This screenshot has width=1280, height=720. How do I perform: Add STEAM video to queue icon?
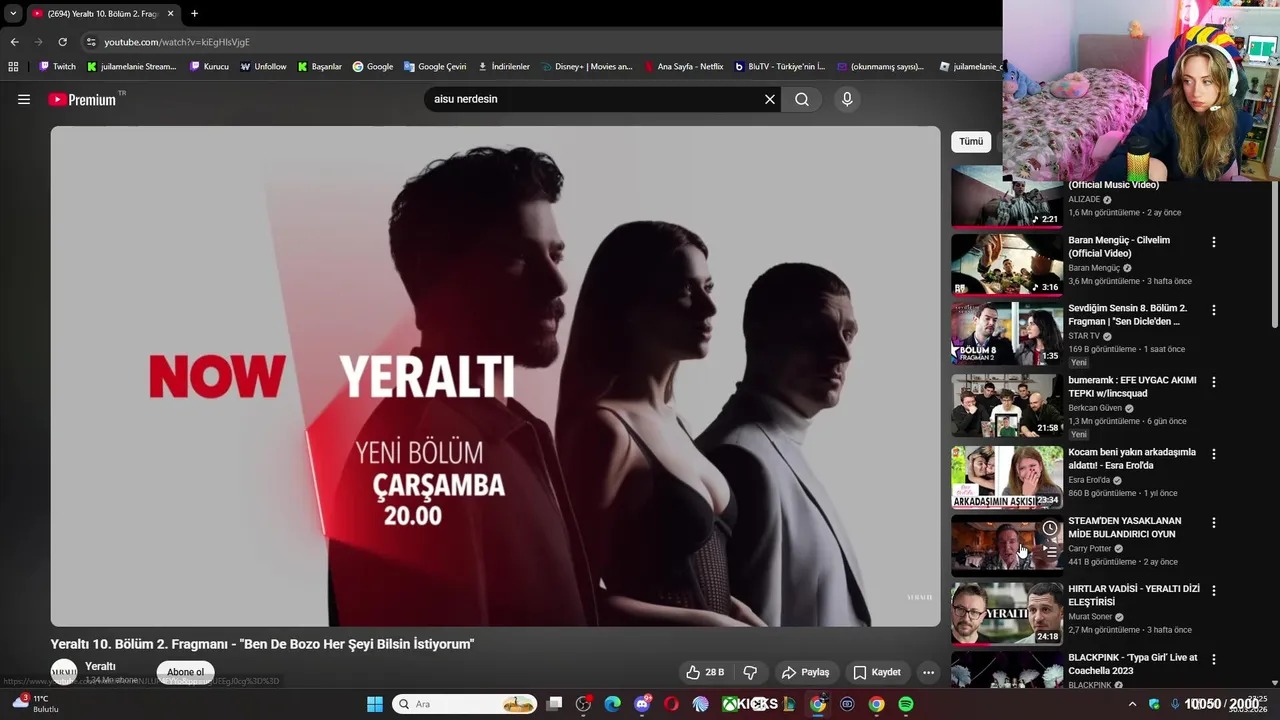tap(1050, 551)
